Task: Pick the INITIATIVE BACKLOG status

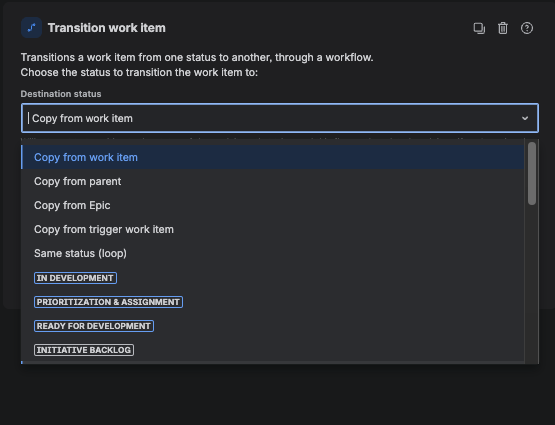Action: click(x=84, y=350)
